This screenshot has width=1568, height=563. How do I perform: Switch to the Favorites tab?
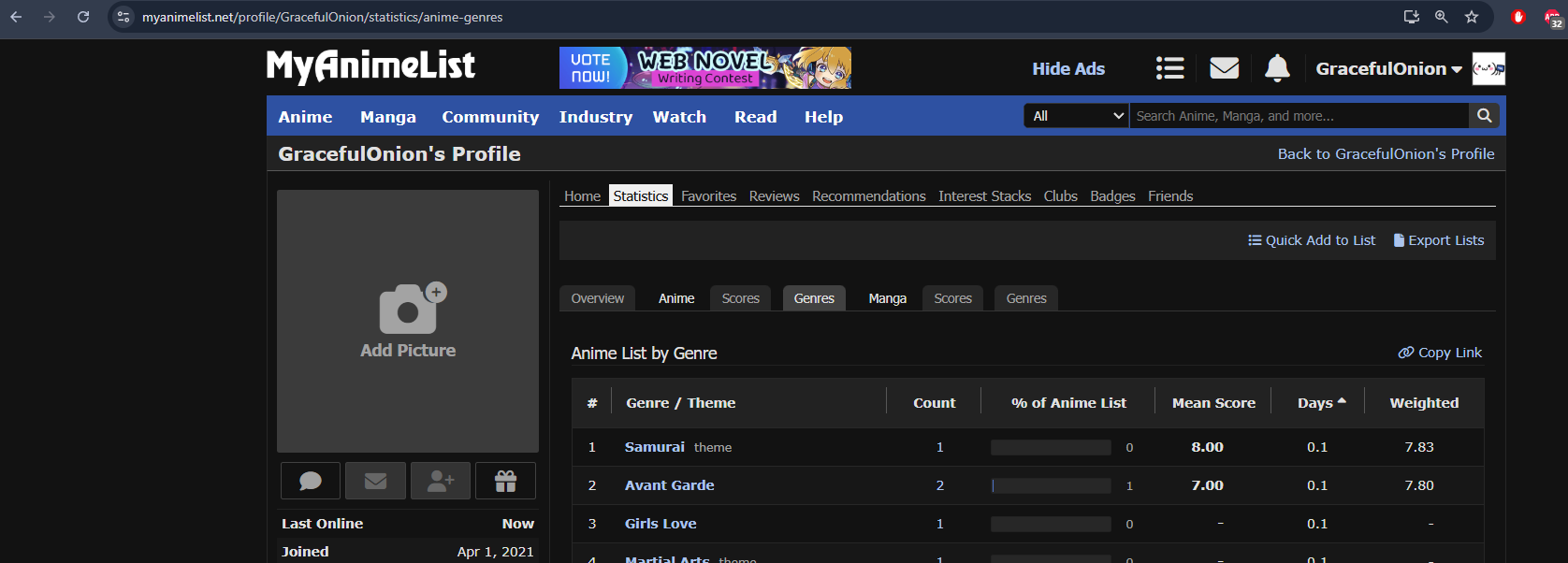pos(708,195)
